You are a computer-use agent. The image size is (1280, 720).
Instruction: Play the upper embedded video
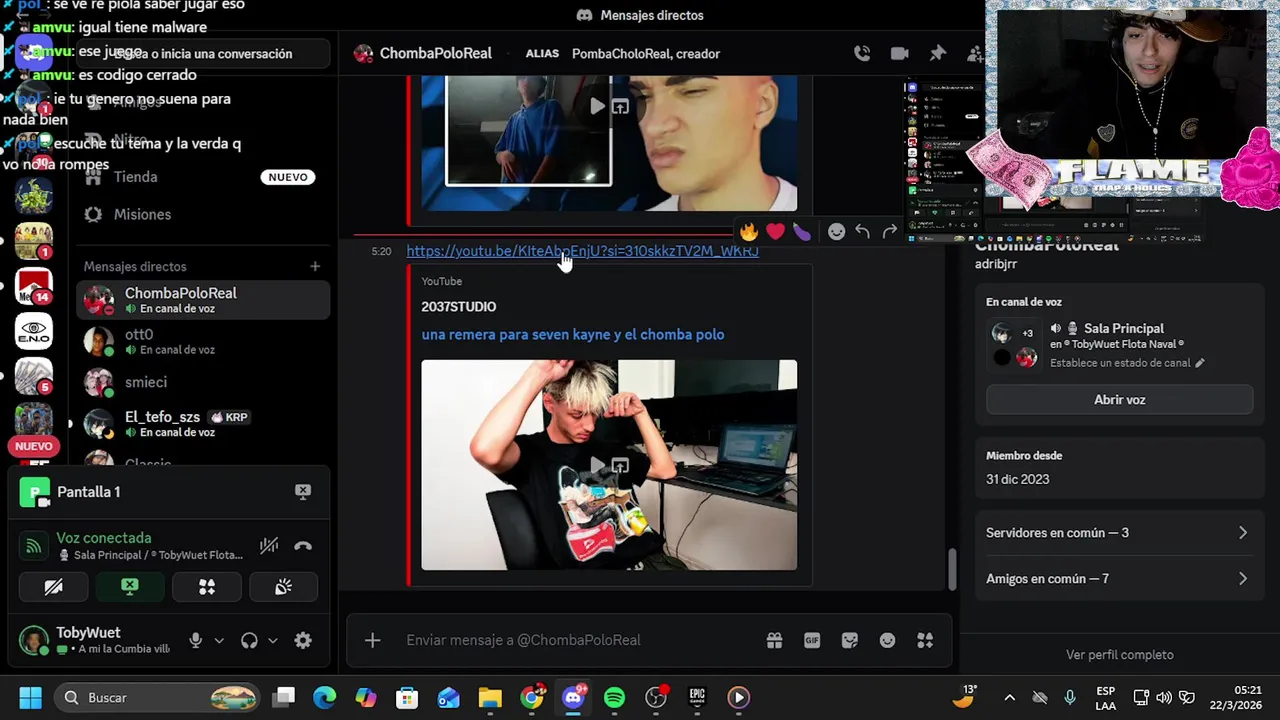[597, 106]
